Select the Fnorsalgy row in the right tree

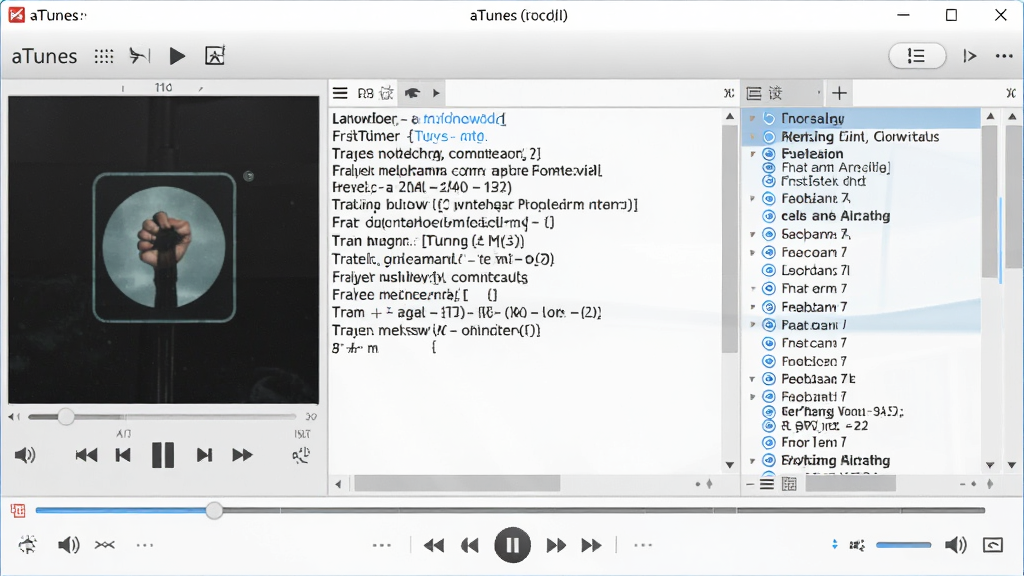click(x=861, y=118)
